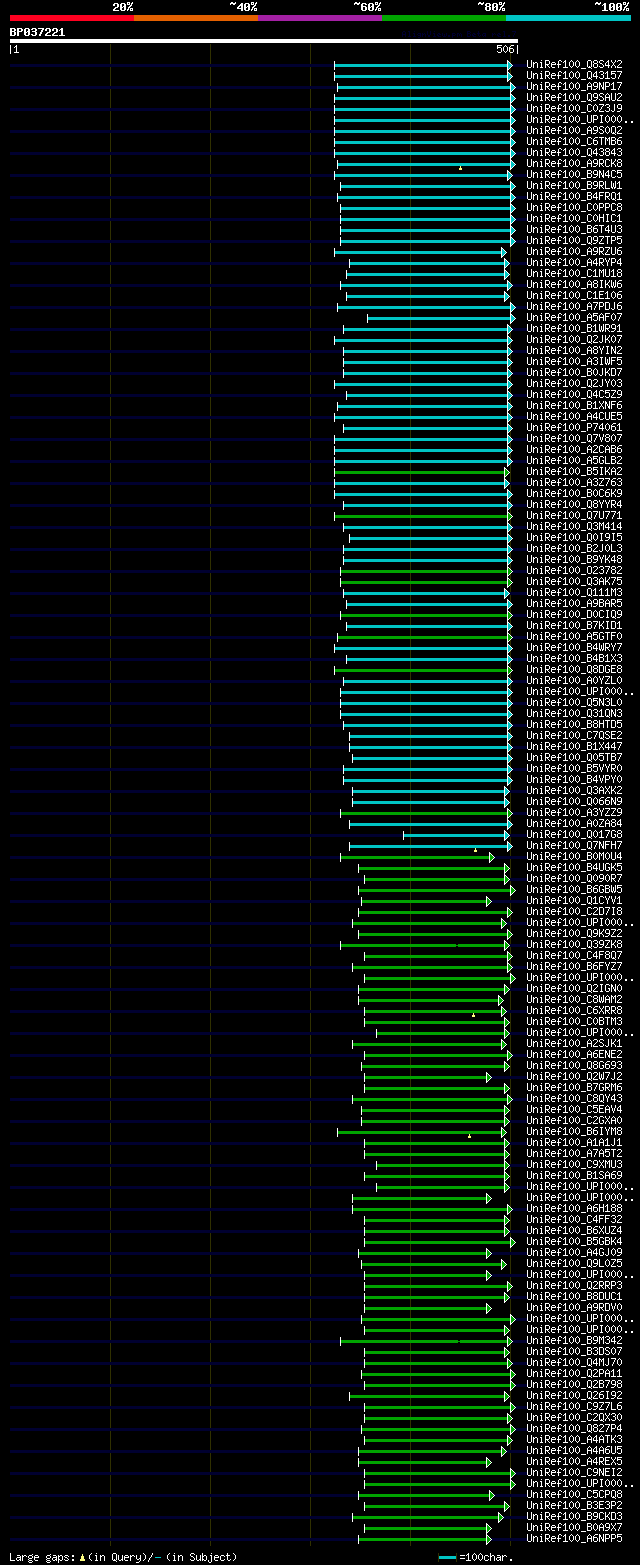This screenshot has height=1565, width=640.
Task: Select the UniRef100_O23782 label
Action: [574, 570]
